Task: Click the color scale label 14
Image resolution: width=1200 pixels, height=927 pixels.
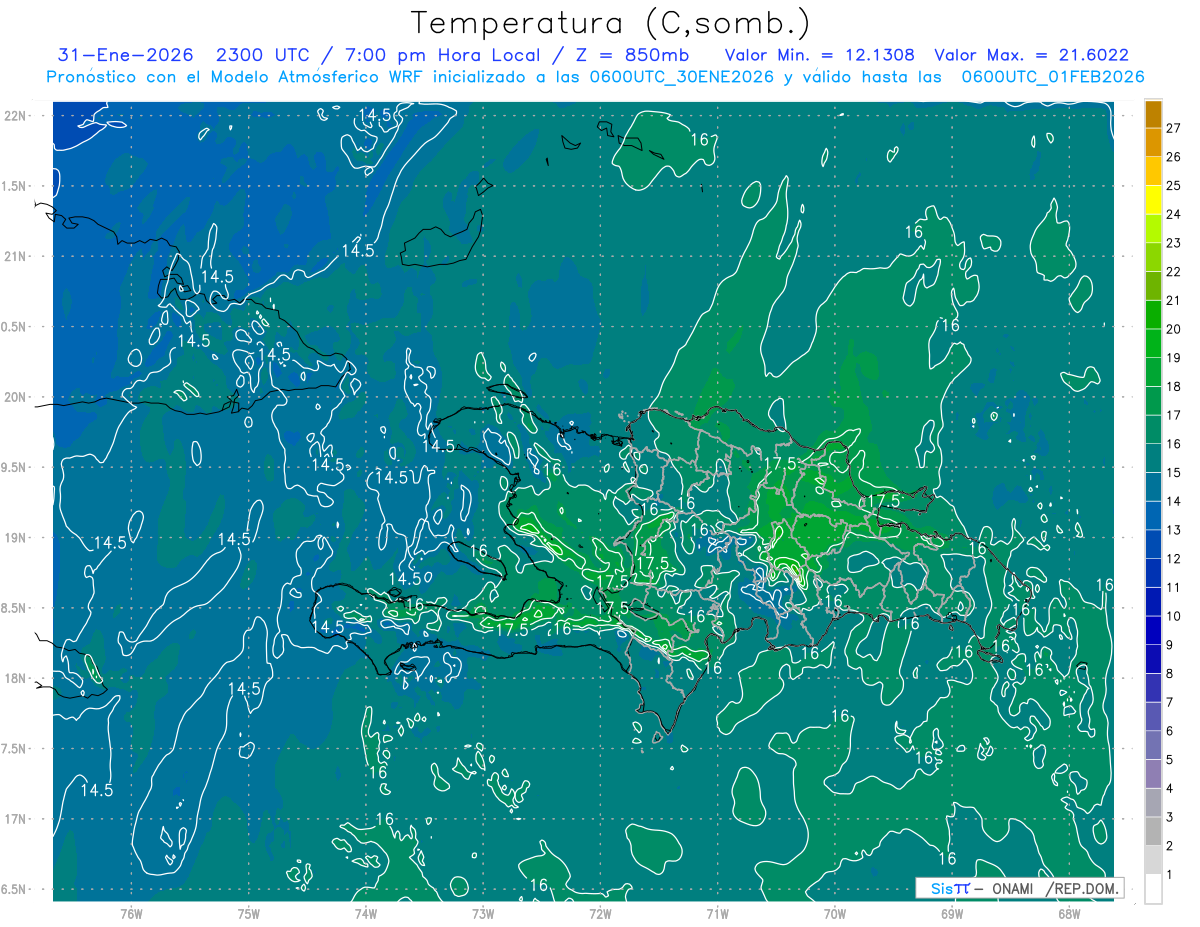Action: click(x=1174, y=501)
